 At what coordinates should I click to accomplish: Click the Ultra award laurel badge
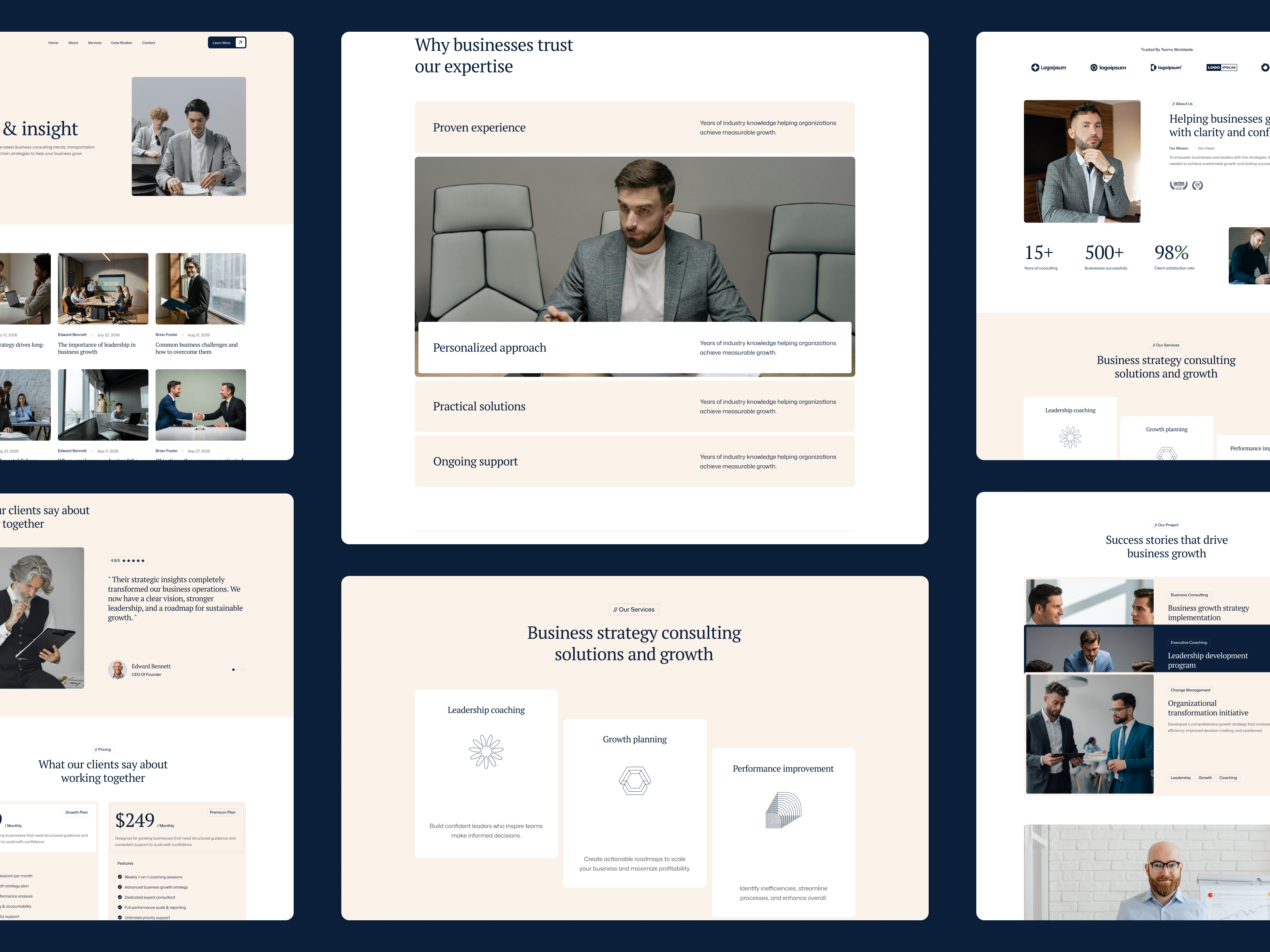pyautogui.click(x=1179, y=185)
